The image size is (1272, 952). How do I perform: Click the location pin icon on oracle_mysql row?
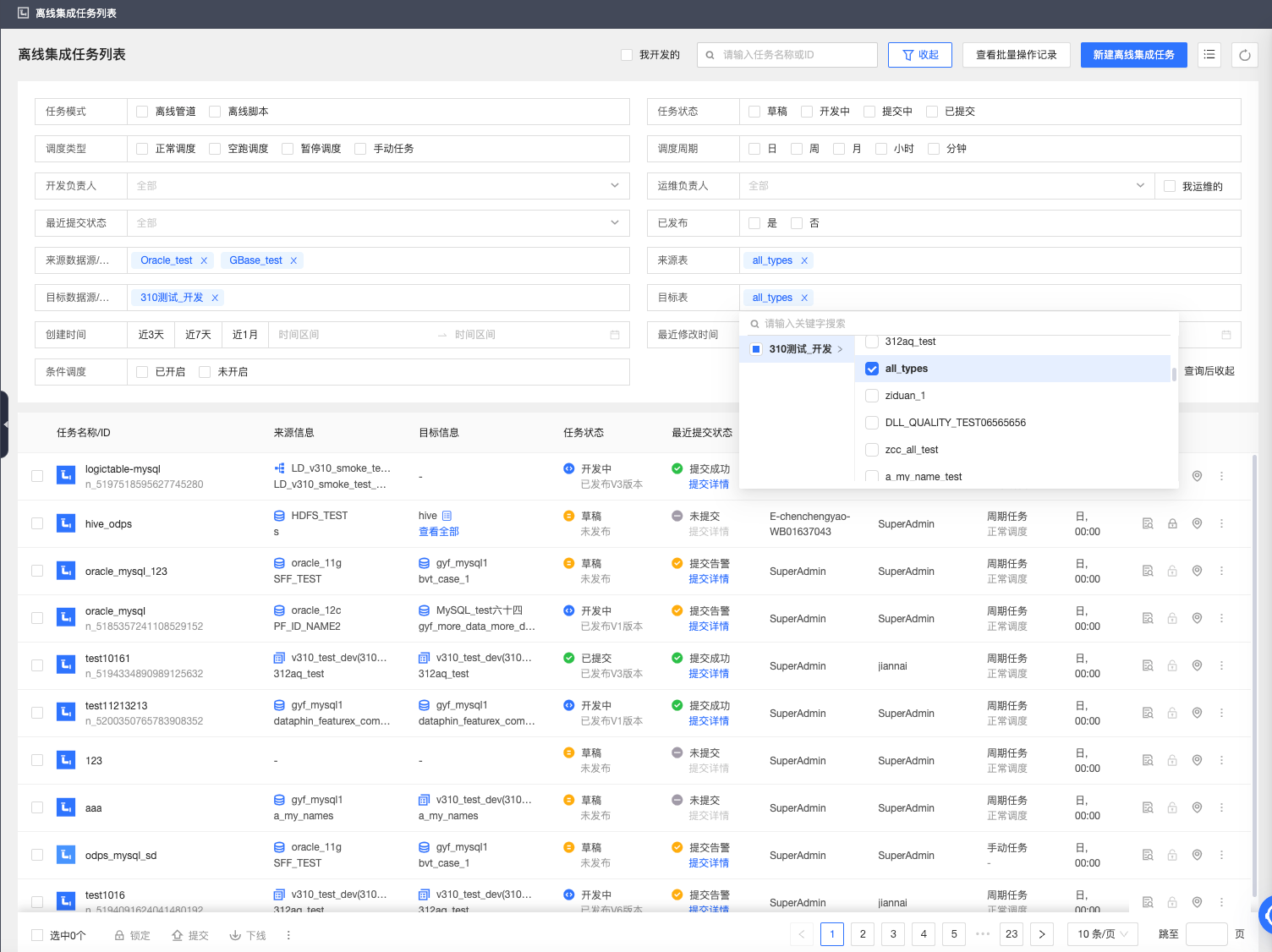tap(1197, 618)
